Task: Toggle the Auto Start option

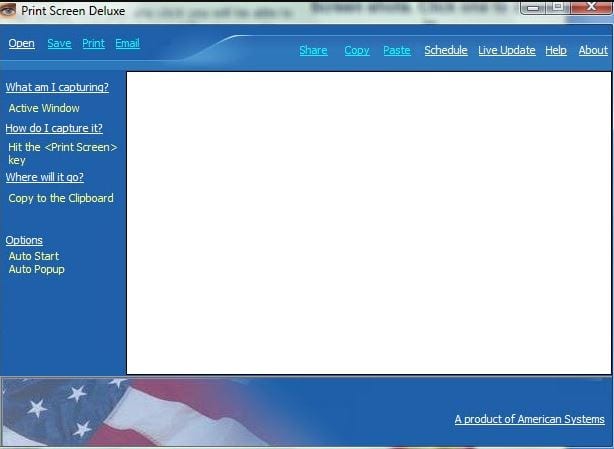Action: click(34, 256)
